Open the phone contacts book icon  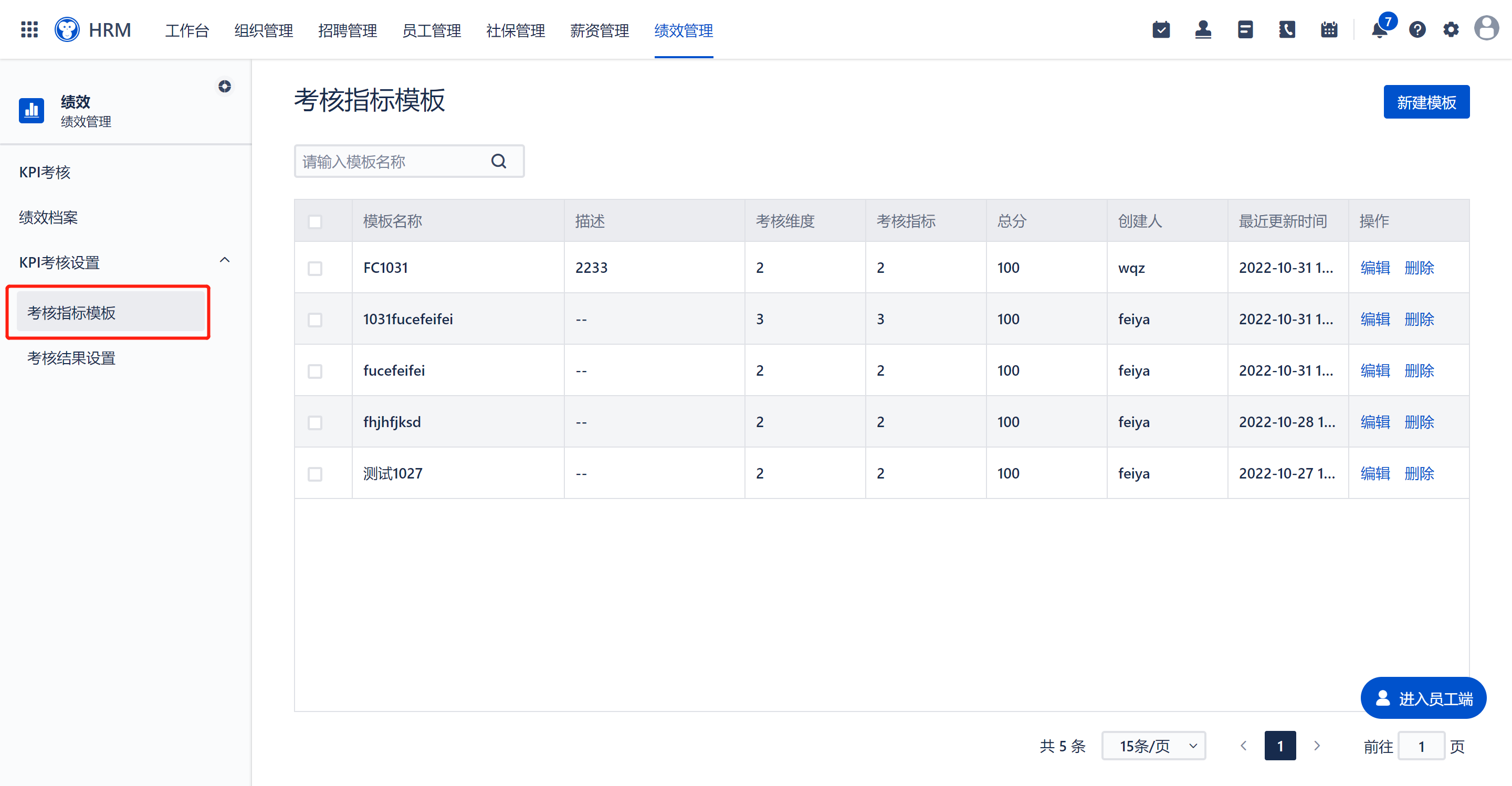1287,29
